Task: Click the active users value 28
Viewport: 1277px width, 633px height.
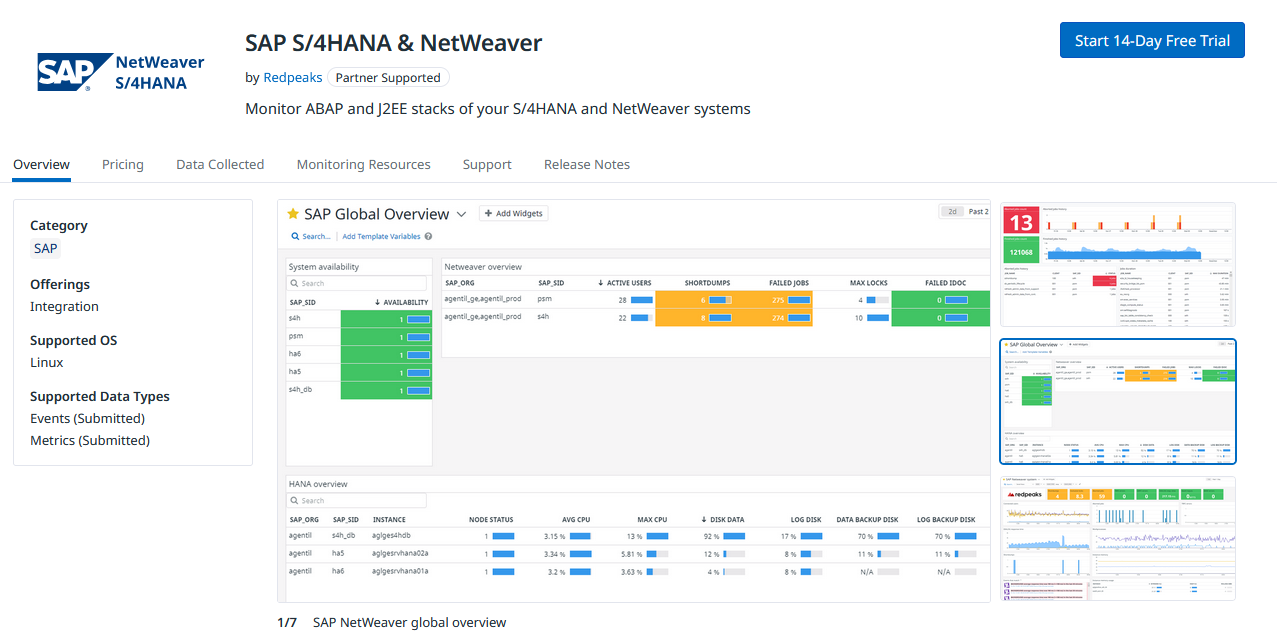Action: pos(622,300)
